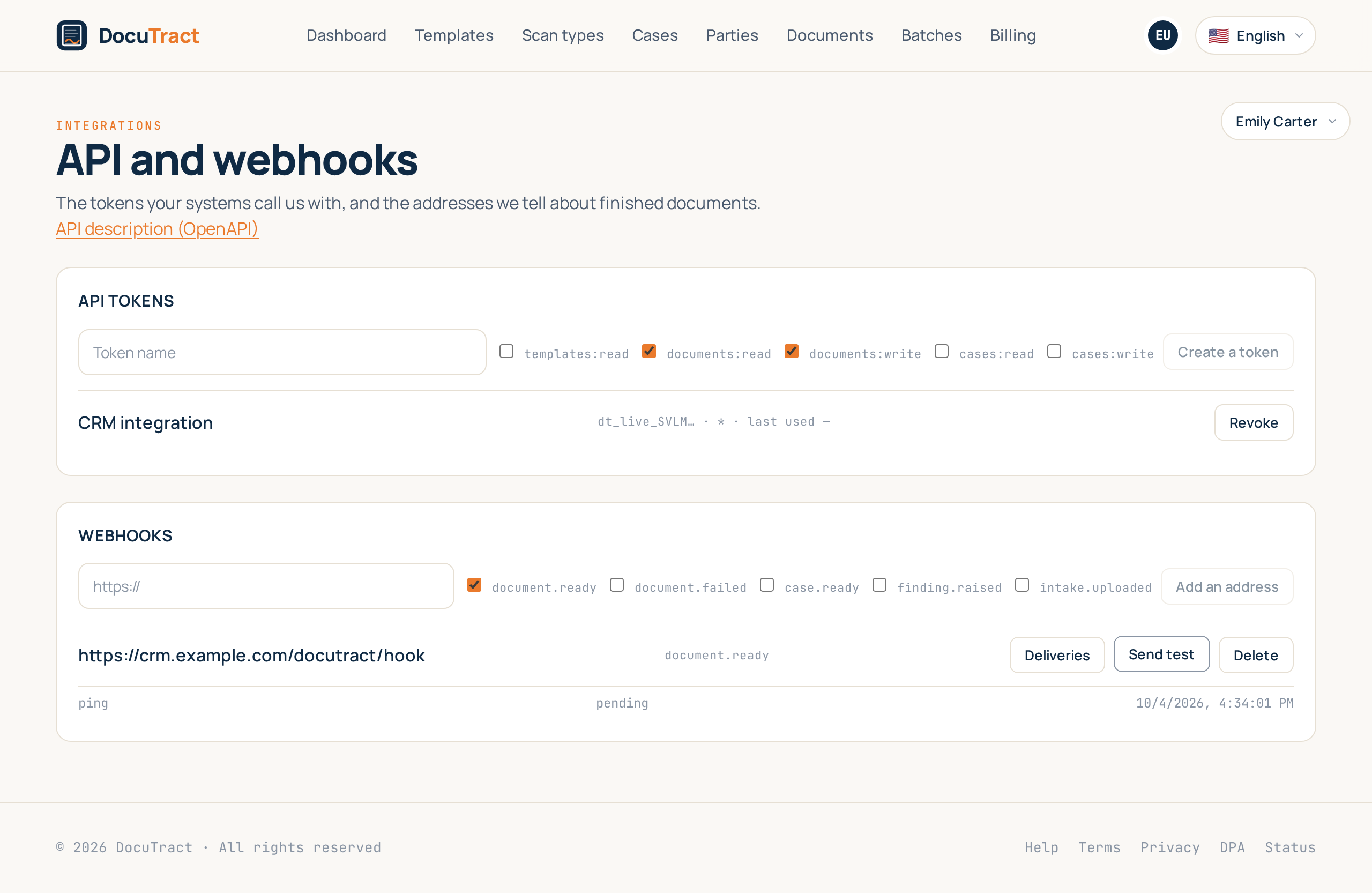Open the Templates section
The width and height of the screenshot is (1372, 893).
coord(454,36)
